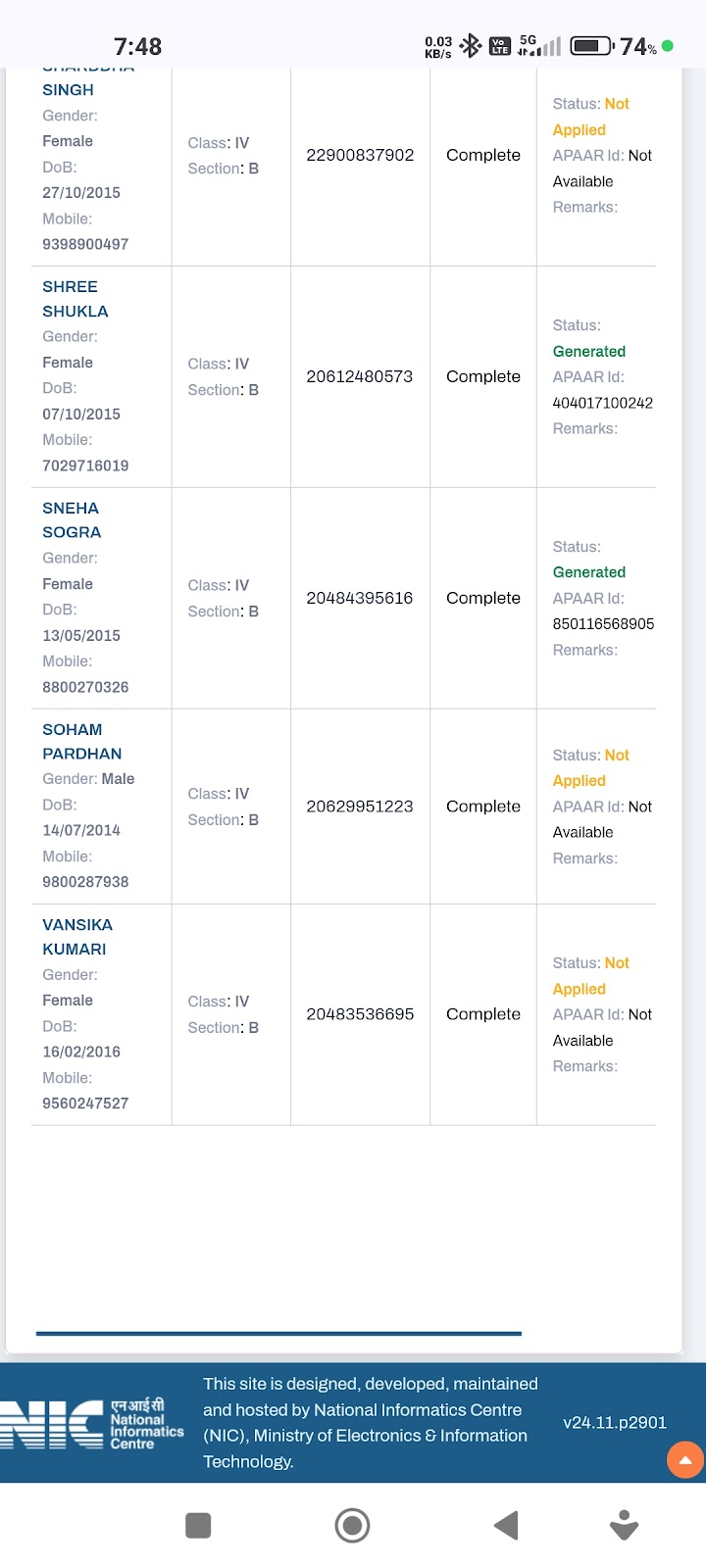Click the NIC National Informatics Centre logo
Screen dimensions: 706x1568
(92, 1424)
